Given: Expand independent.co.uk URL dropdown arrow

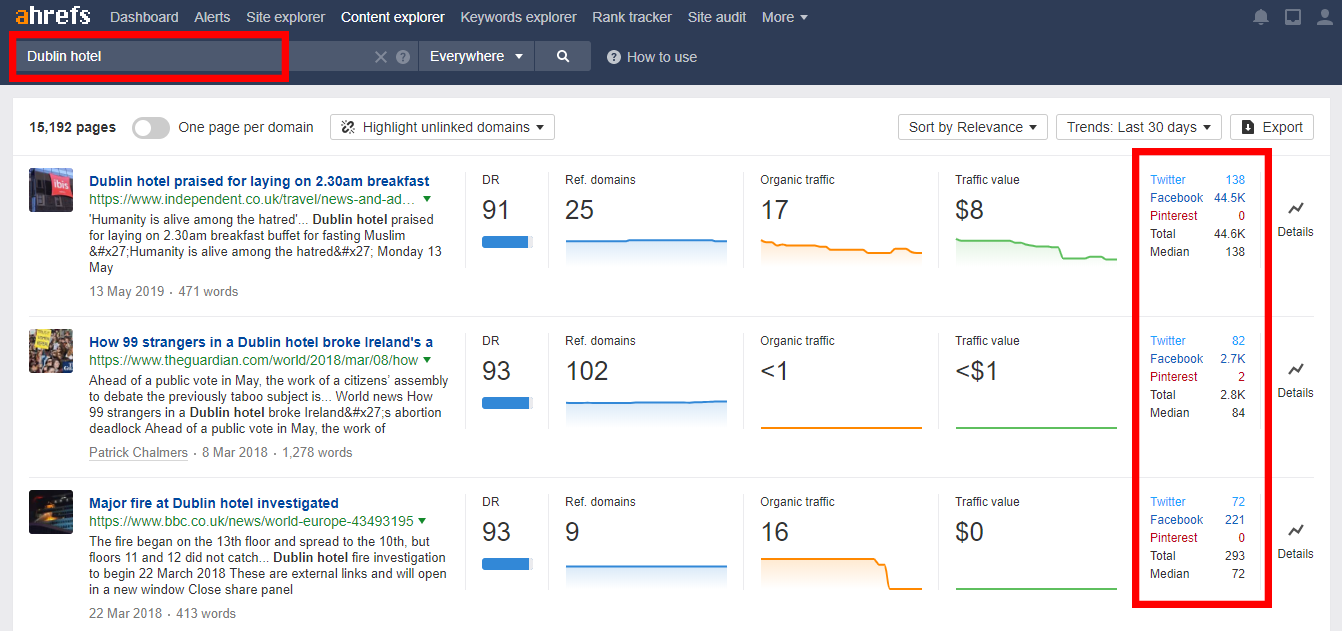Looking at the screenshot, I should [x=427, y=199].
